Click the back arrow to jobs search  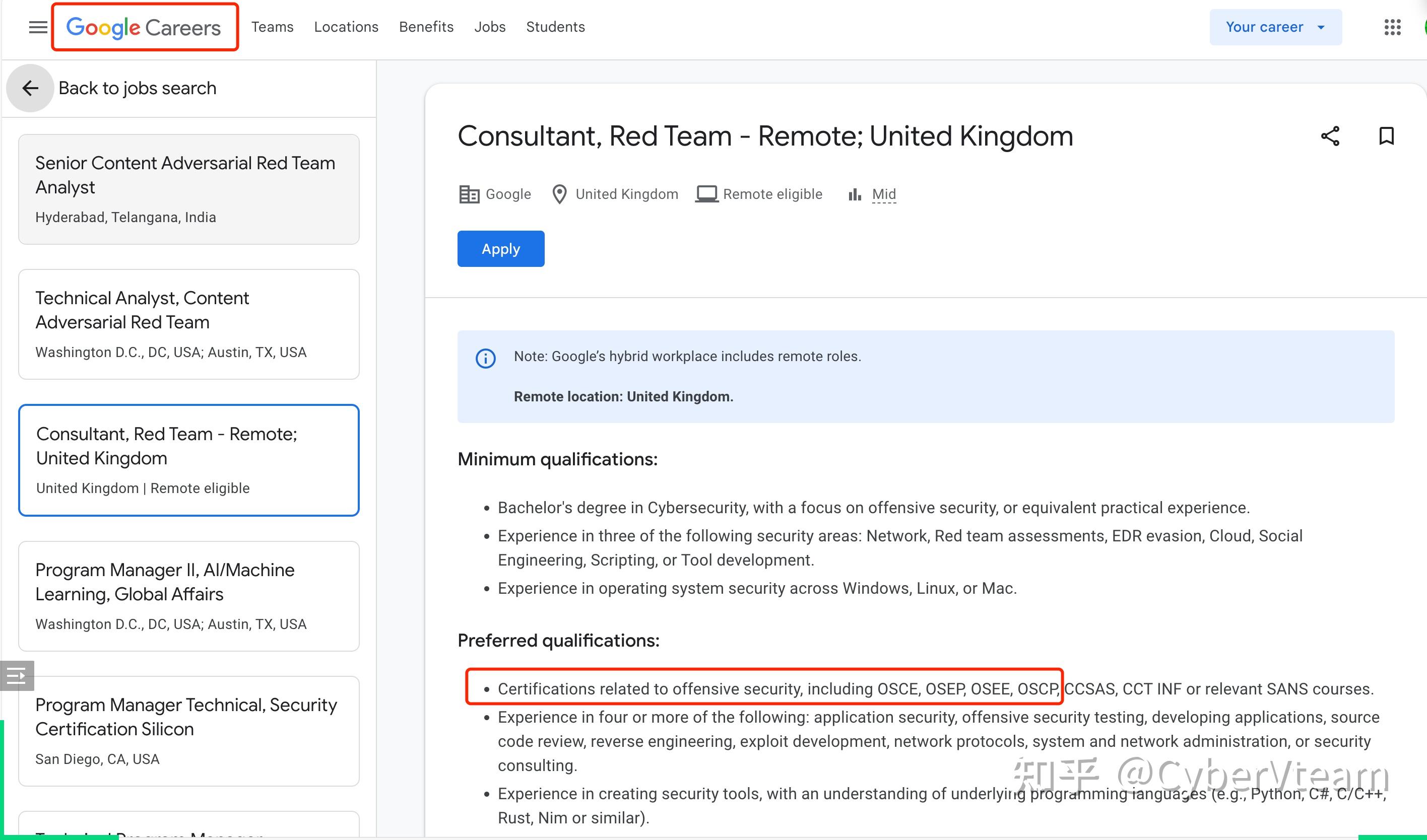coord(30,88)
